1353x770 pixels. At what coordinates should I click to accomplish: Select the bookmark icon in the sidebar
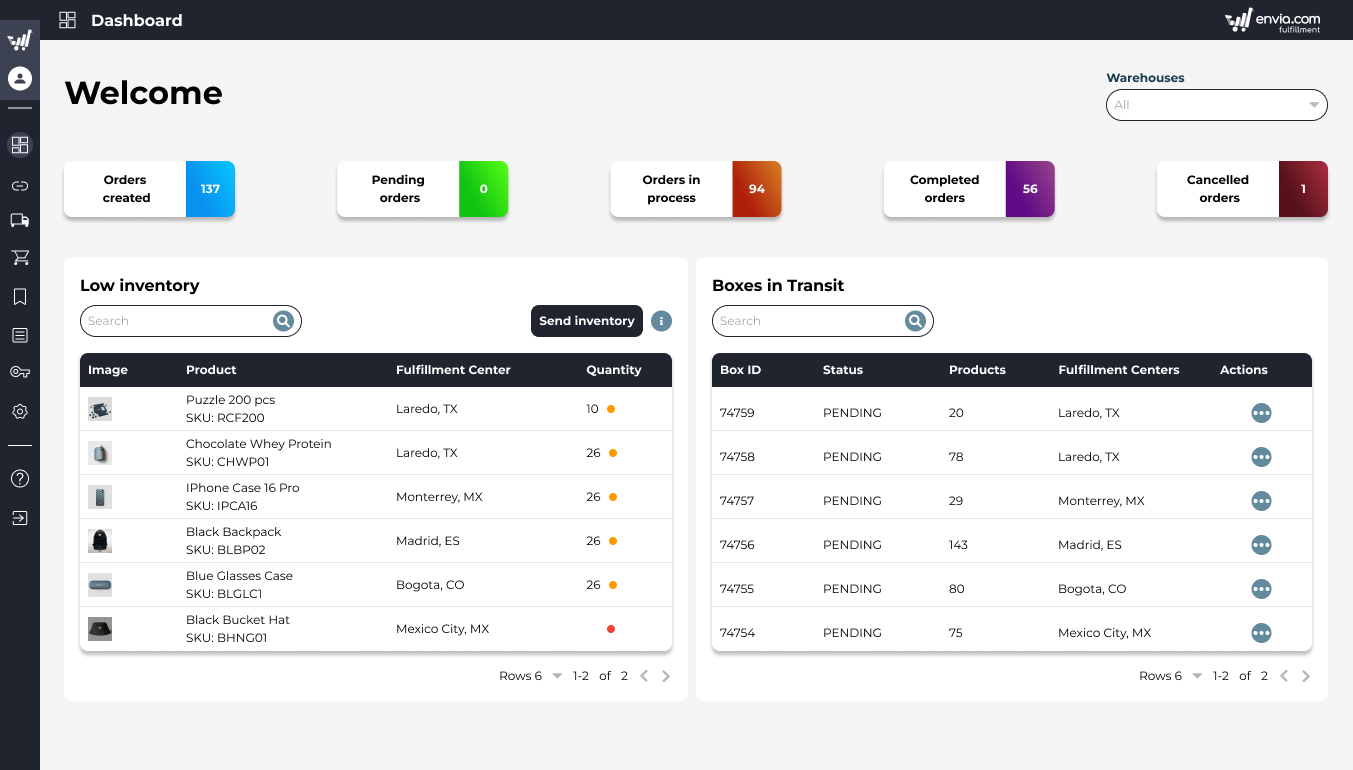20,296
